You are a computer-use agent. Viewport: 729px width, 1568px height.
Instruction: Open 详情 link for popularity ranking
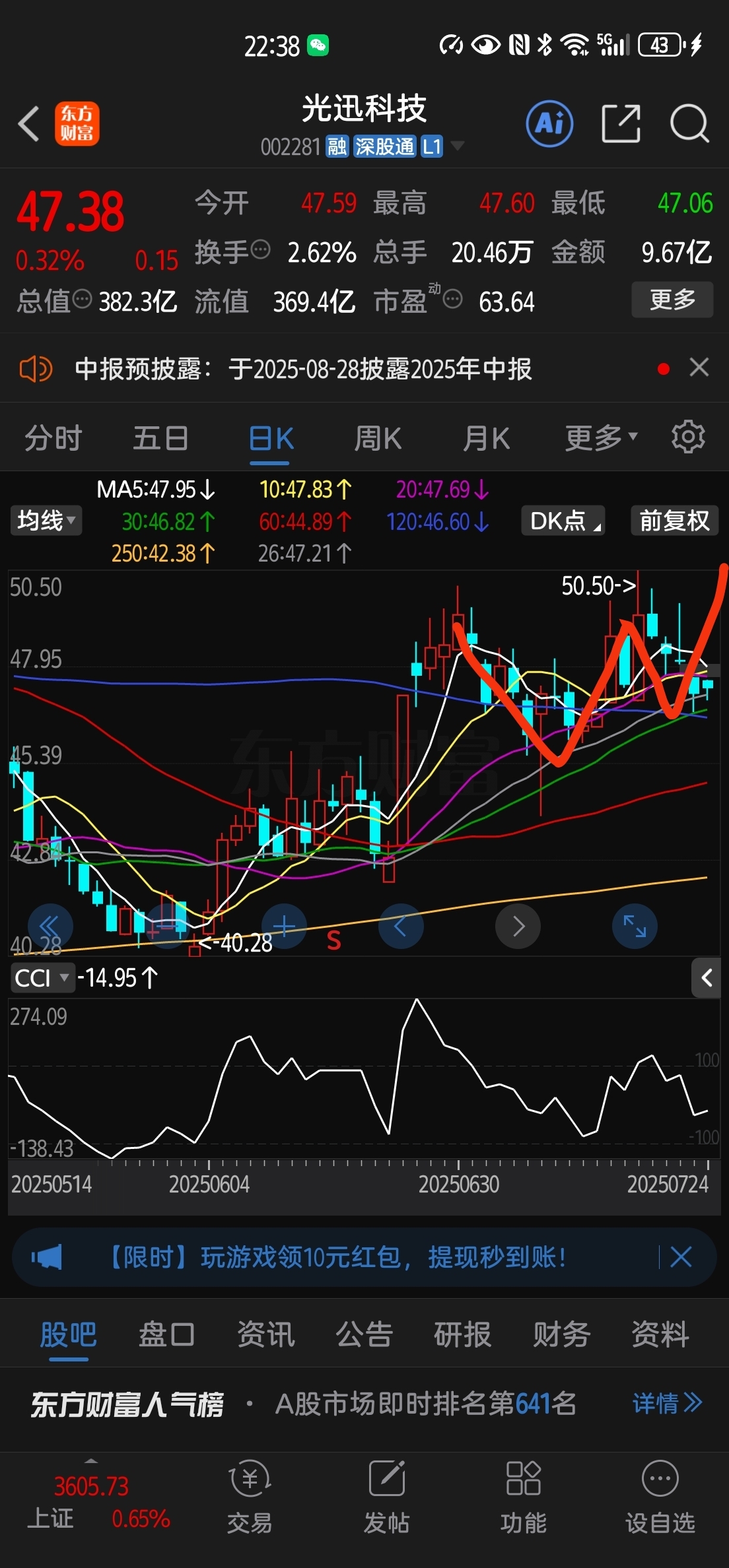tap(667, 1403)
